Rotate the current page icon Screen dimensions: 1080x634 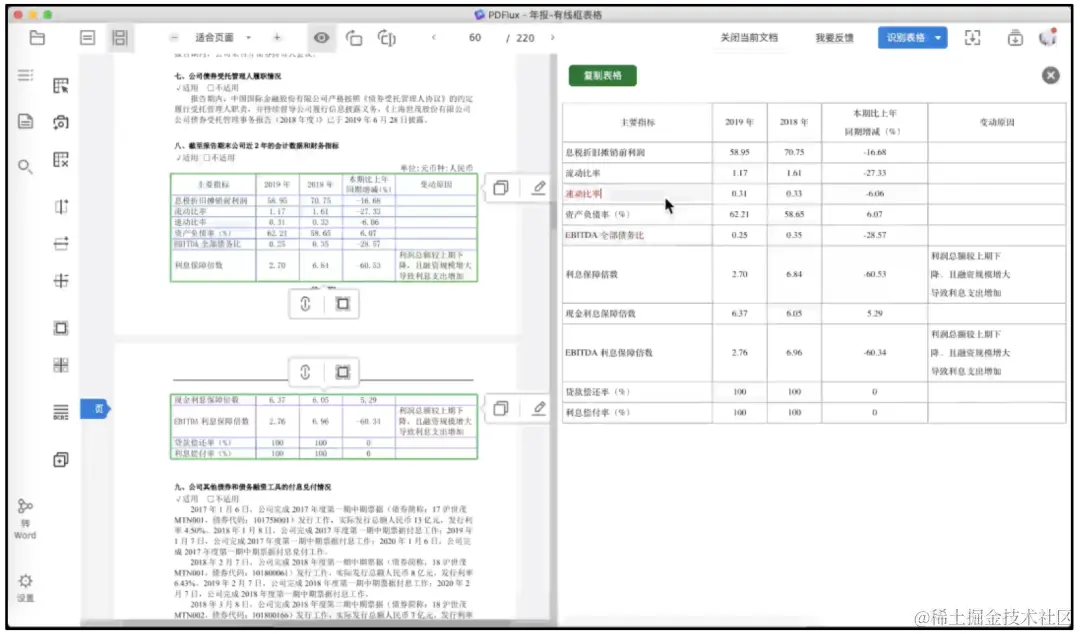coord(354,38)
